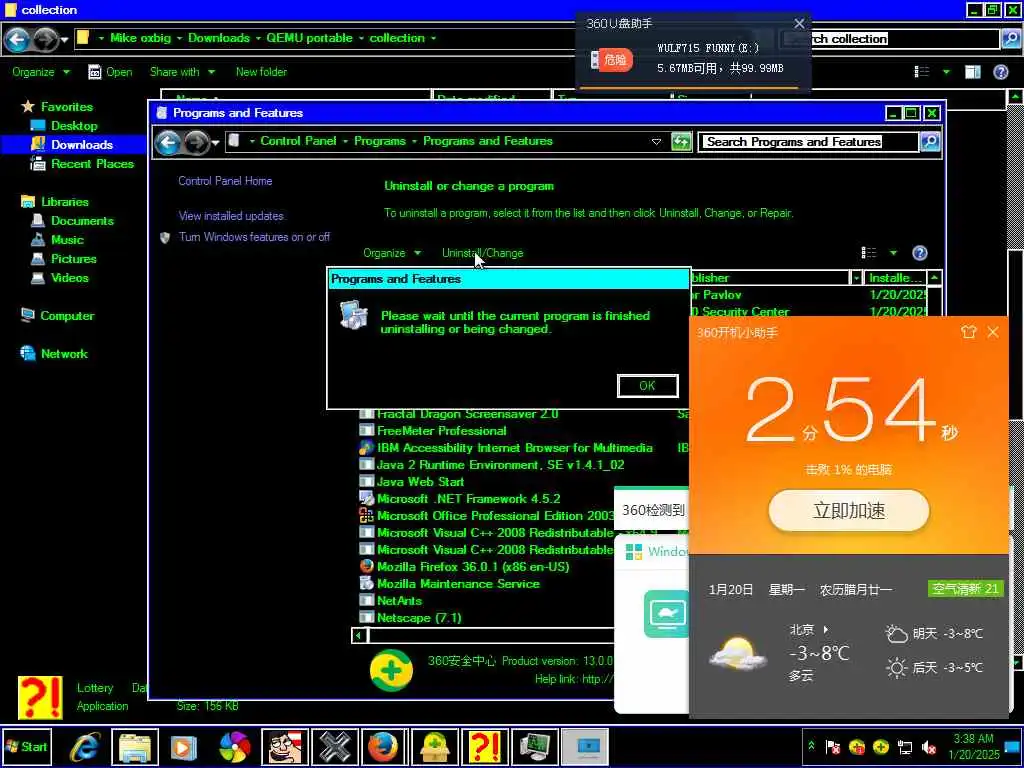
Task: Open Programs and Features help icon
Action: [x=920, y=253]
